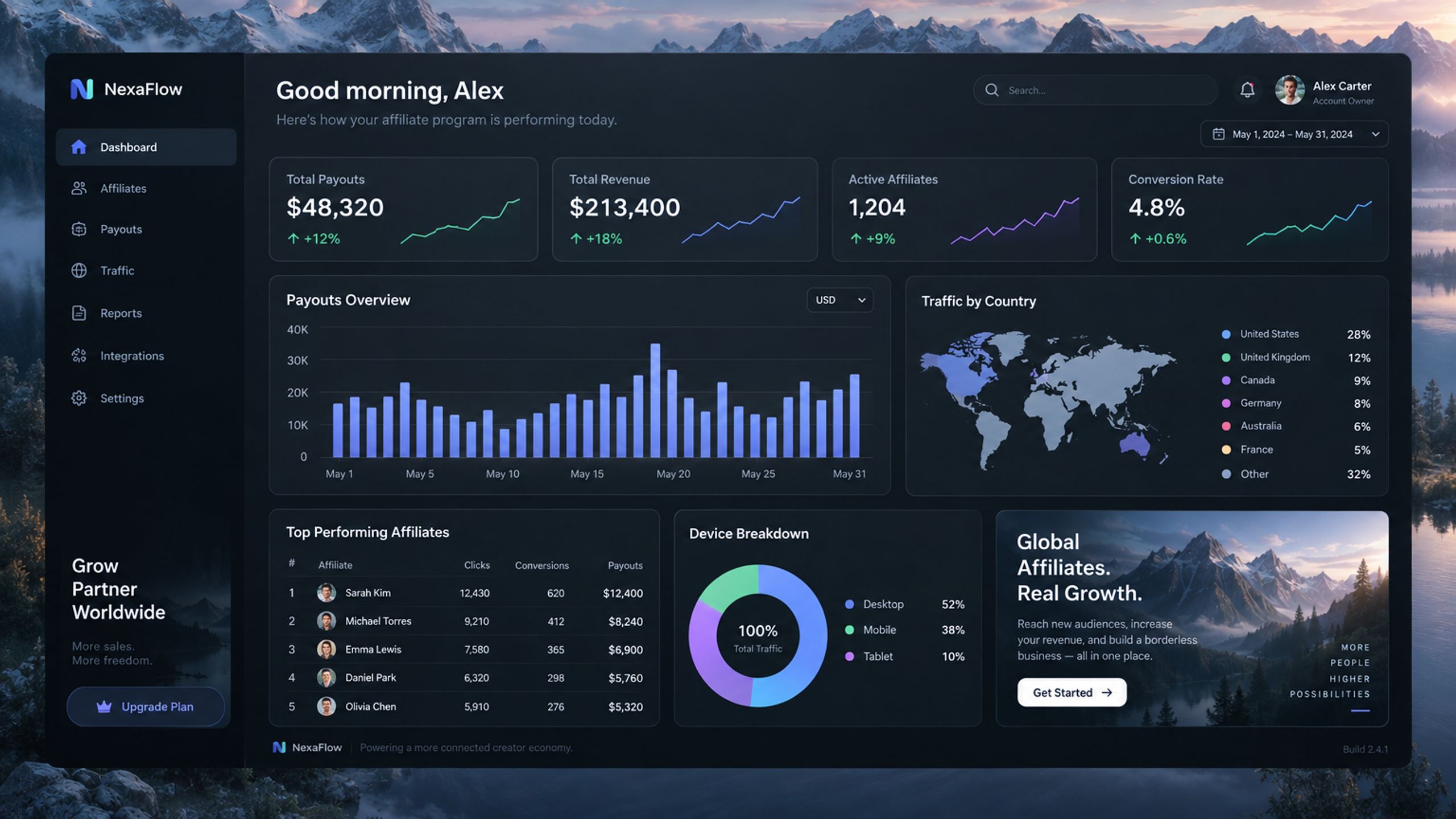The width and height of the screenshot is (1456, 819).
Task: Click the Dashboard home icon
Action: click(78, 147)
